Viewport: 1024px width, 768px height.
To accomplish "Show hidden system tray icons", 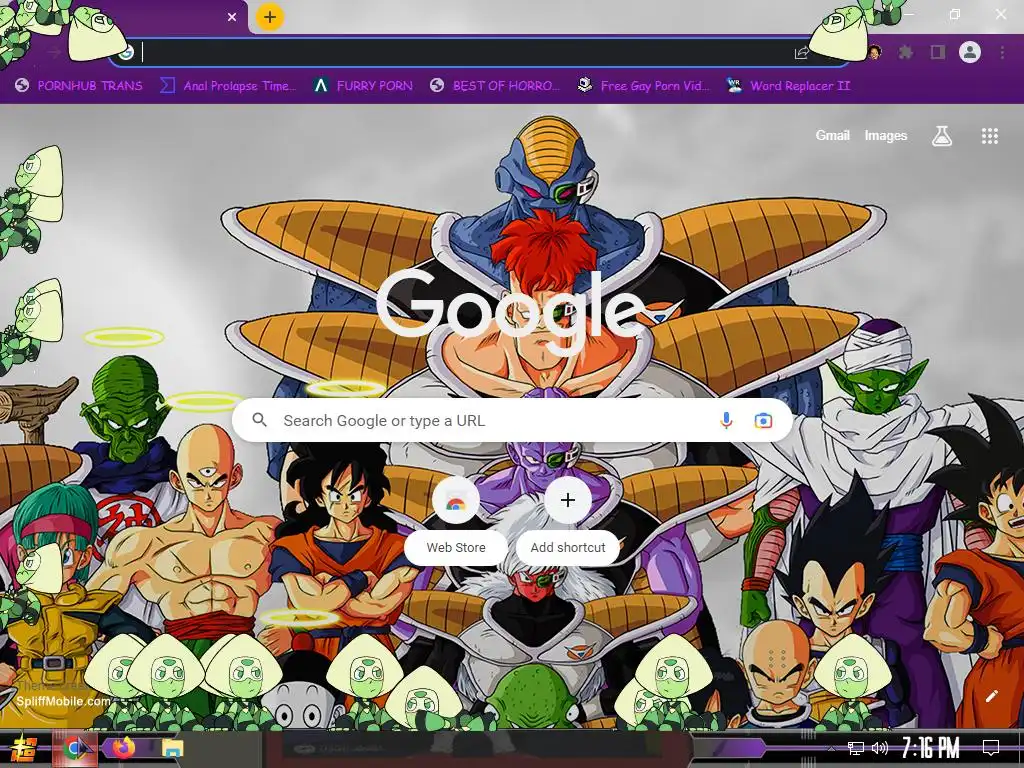I will pos(831,748).
